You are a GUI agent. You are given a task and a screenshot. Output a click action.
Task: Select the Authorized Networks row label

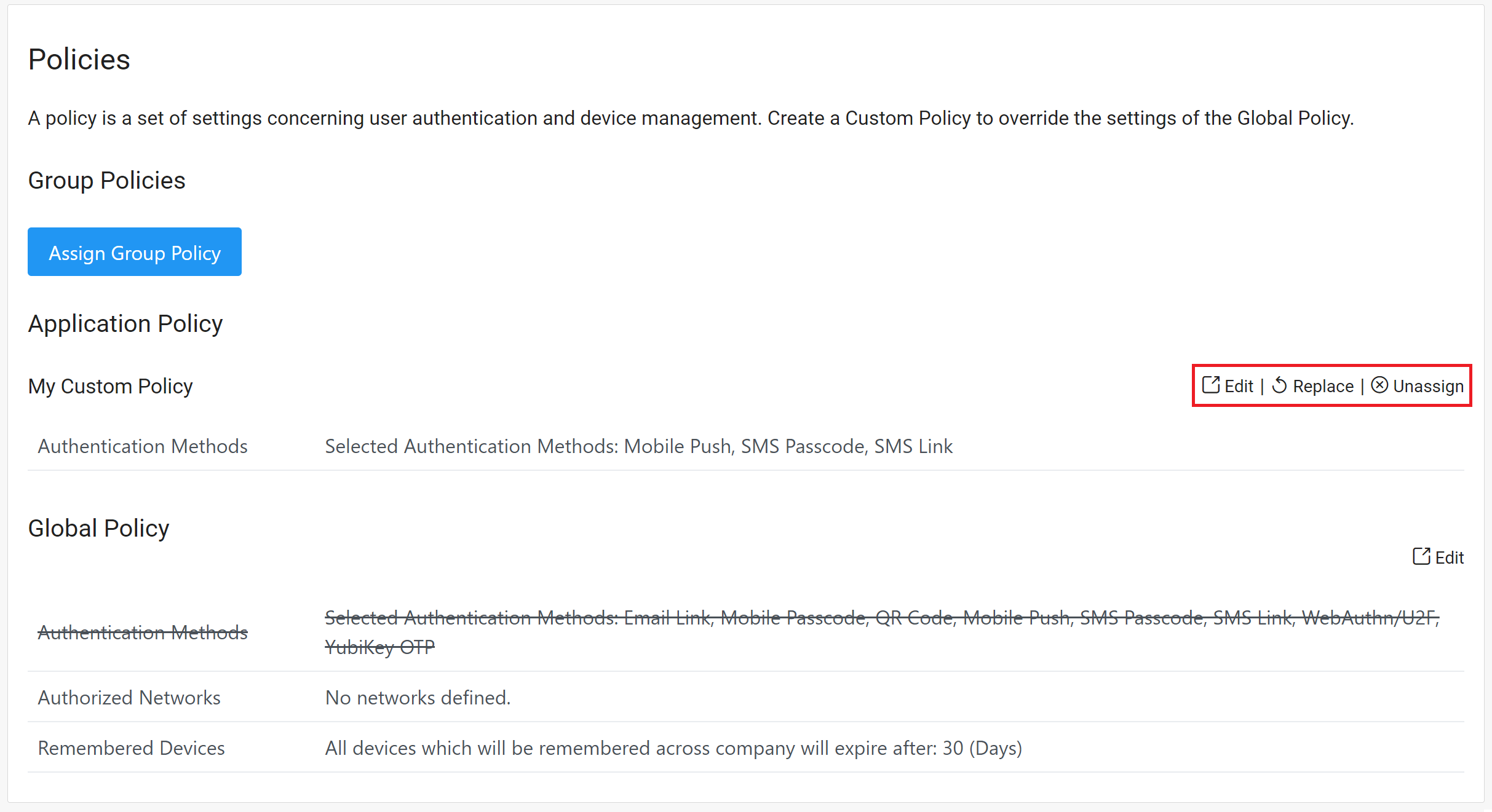[x=129, y=698]
